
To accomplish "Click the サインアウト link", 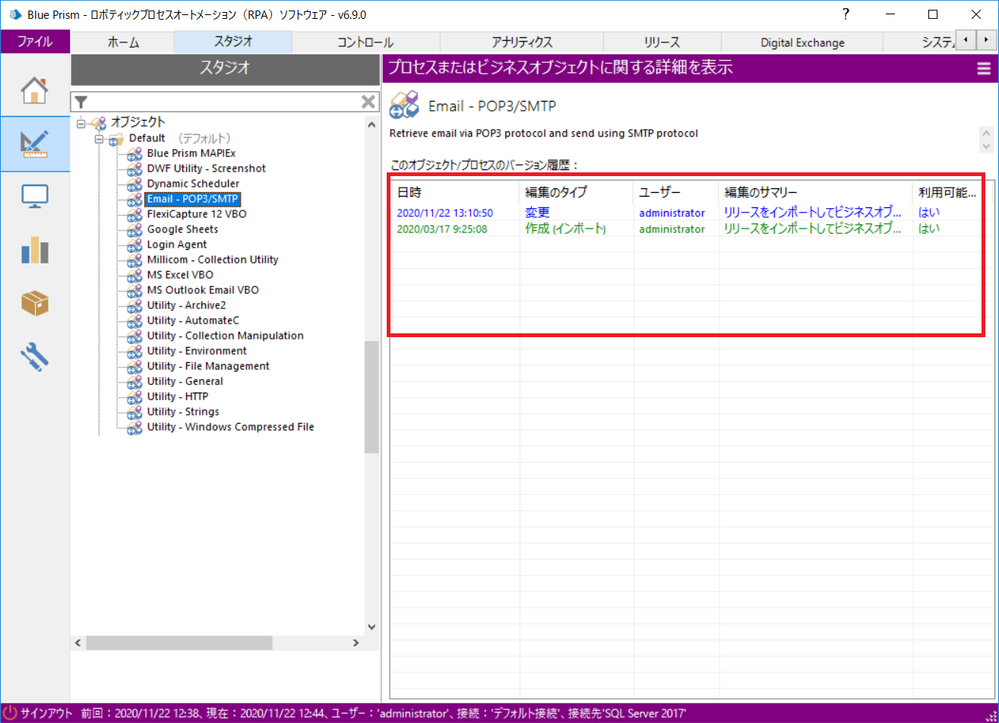I will (46, 713).
